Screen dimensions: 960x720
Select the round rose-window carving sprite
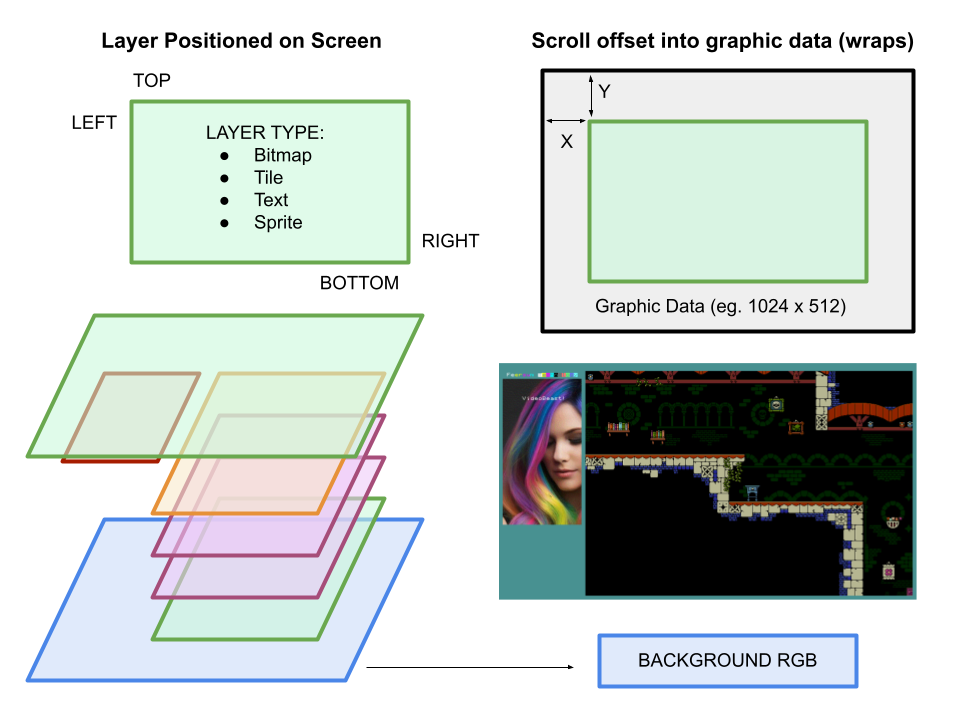pos(629,412)
